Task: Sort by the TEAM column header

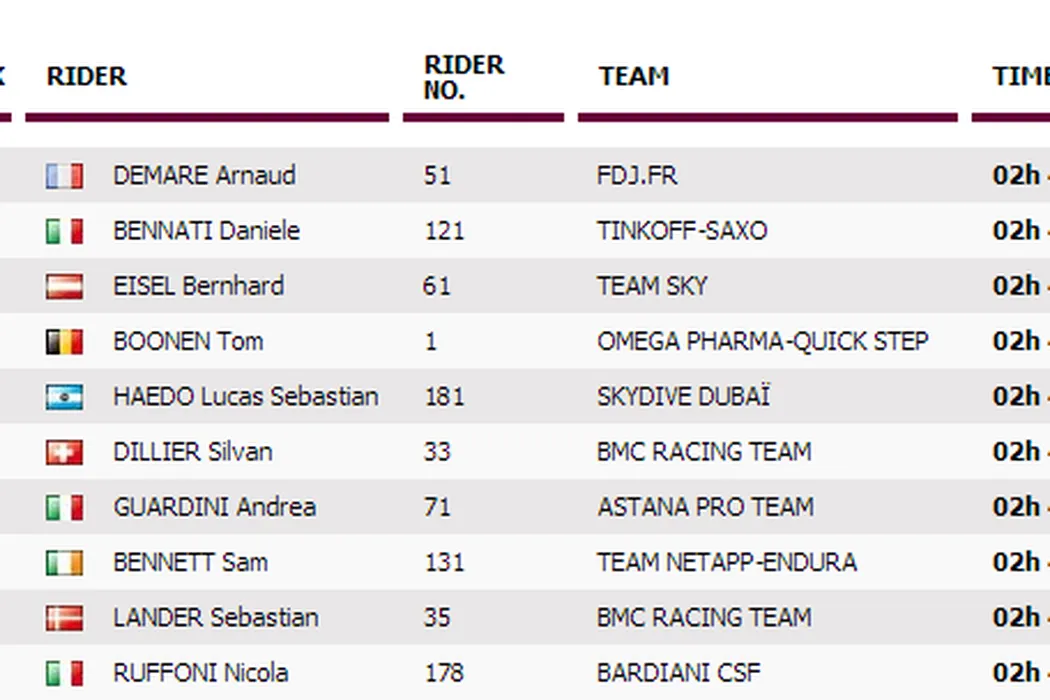Action: click(634, 77)
